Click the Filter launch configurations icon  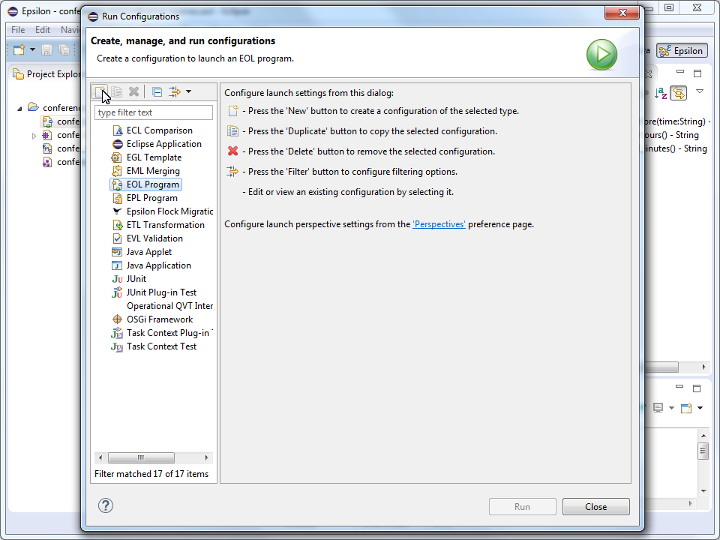pyautogui.click(x=174, y=92)
